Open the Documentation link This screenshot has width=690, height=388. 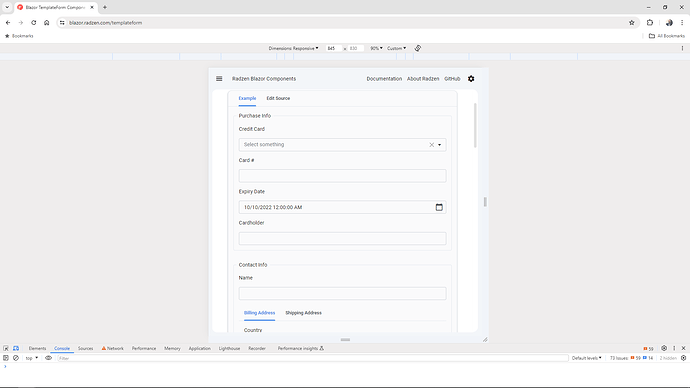pos(384,79)
